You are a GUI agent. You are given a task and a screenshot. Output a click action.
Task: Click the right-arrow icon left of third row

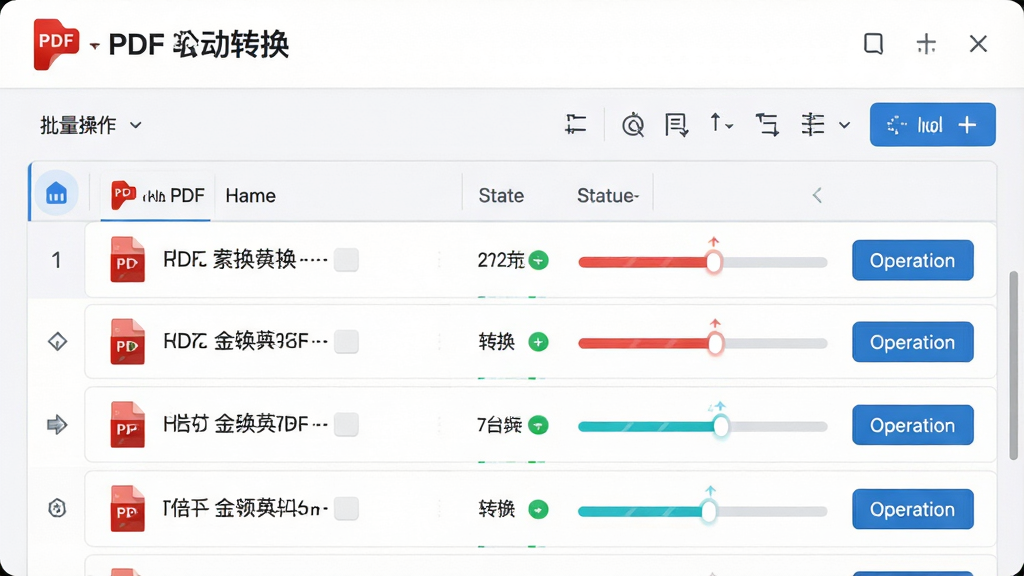tap(57, 424)
